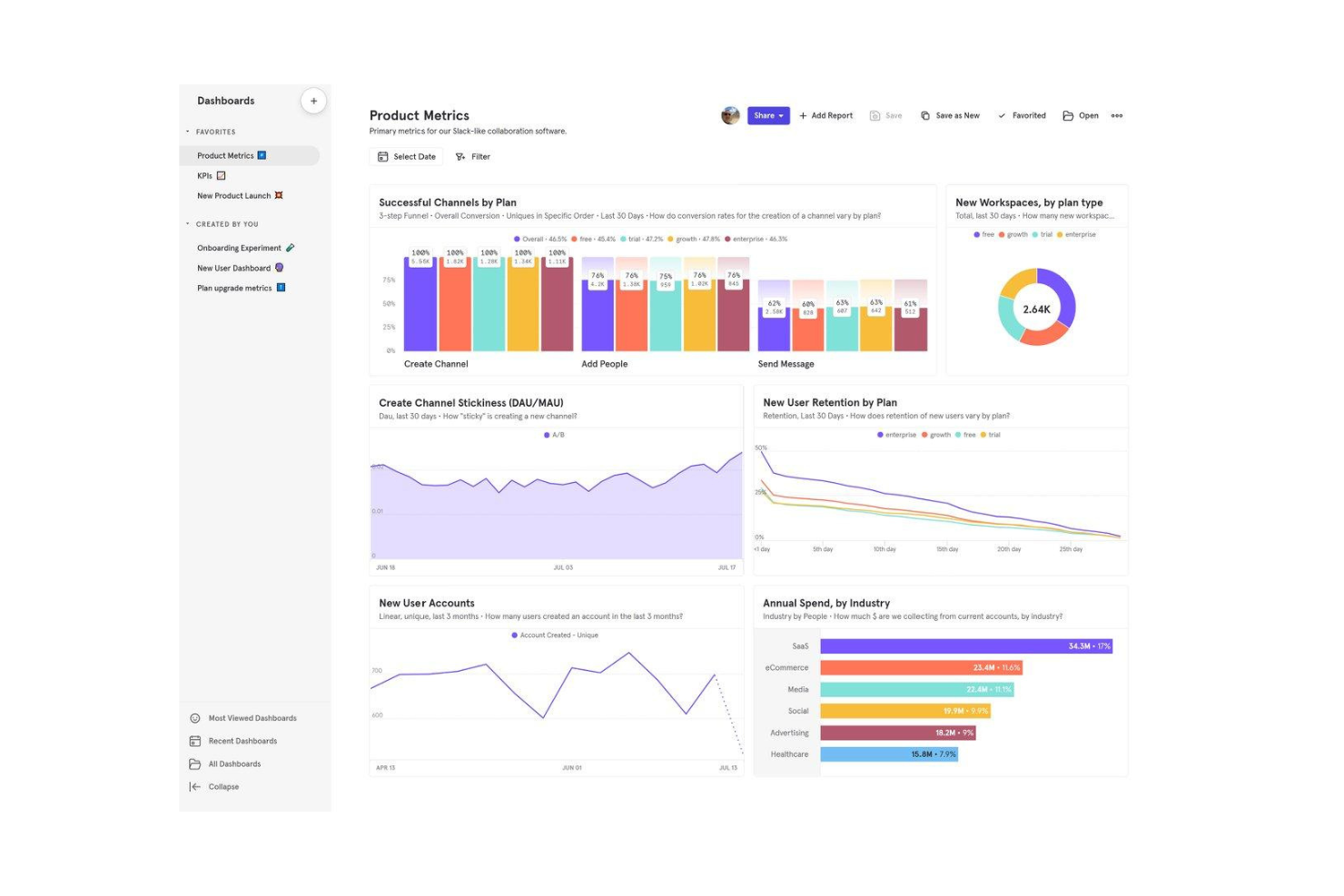Click the "Add People" funnel step label
The height and width of the screenshot is (896, 1344).
pos(605,364)
